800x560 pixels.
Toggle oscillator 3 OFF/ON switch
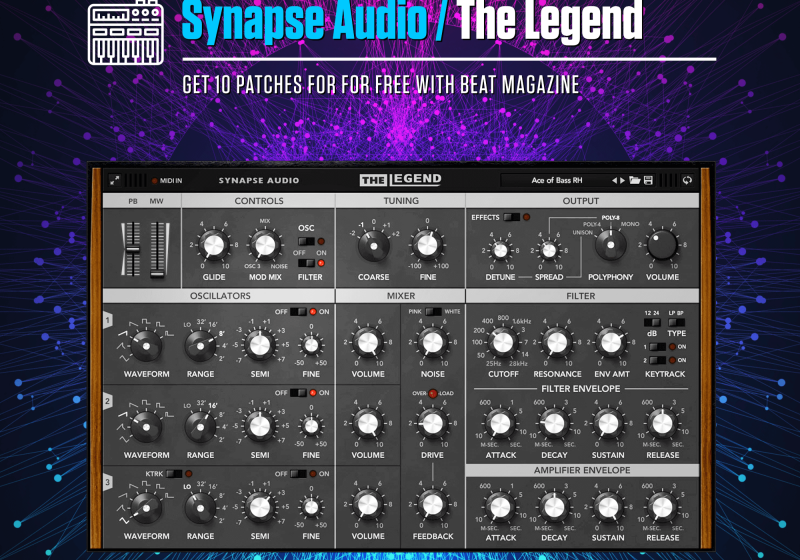tap(298, 474)
